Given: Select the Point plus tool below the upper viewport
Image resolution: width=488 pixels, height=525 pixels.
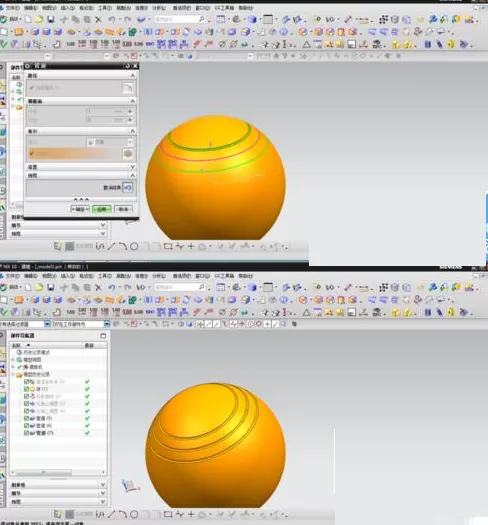Looking at the screenshot, I should [x=191, y=247].
